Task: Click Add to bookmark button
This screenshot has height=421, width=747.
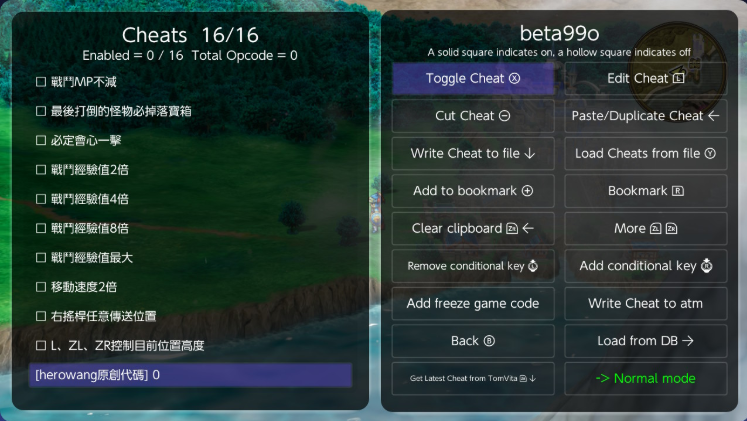Action: 473,191
